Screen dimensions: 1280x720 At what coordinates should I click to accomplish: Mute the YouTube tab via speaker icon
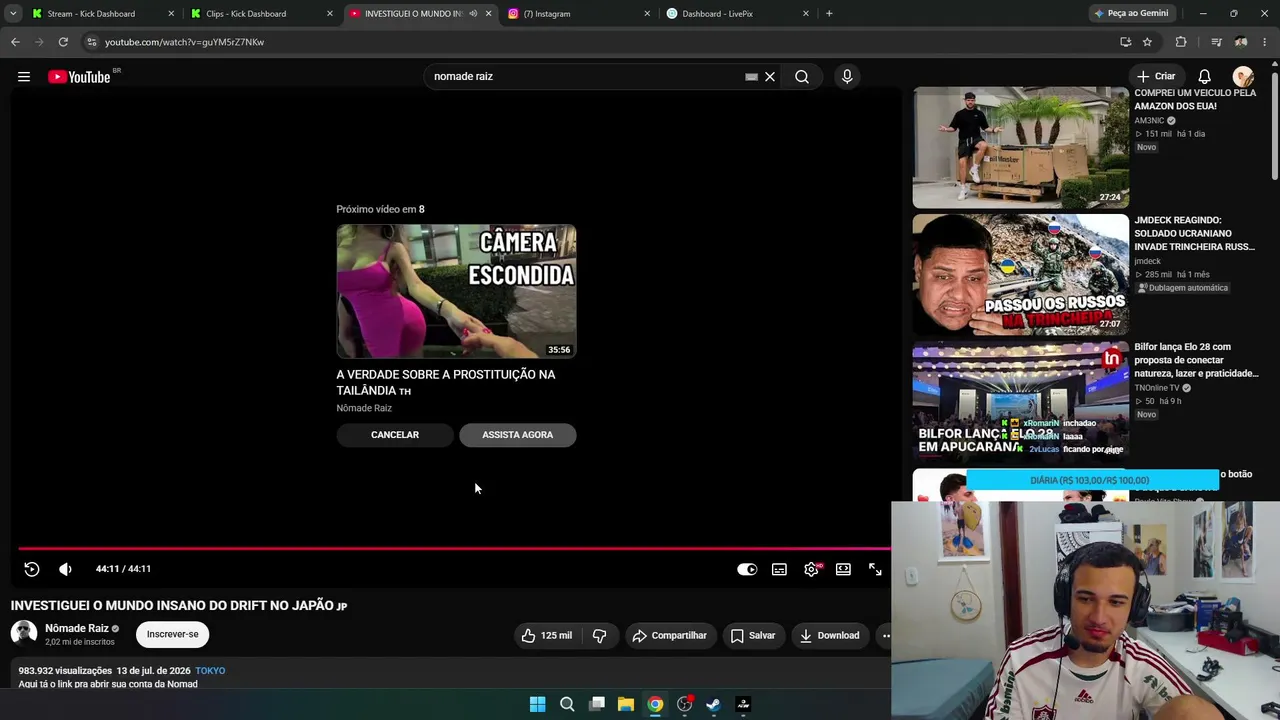click(472, 14)
